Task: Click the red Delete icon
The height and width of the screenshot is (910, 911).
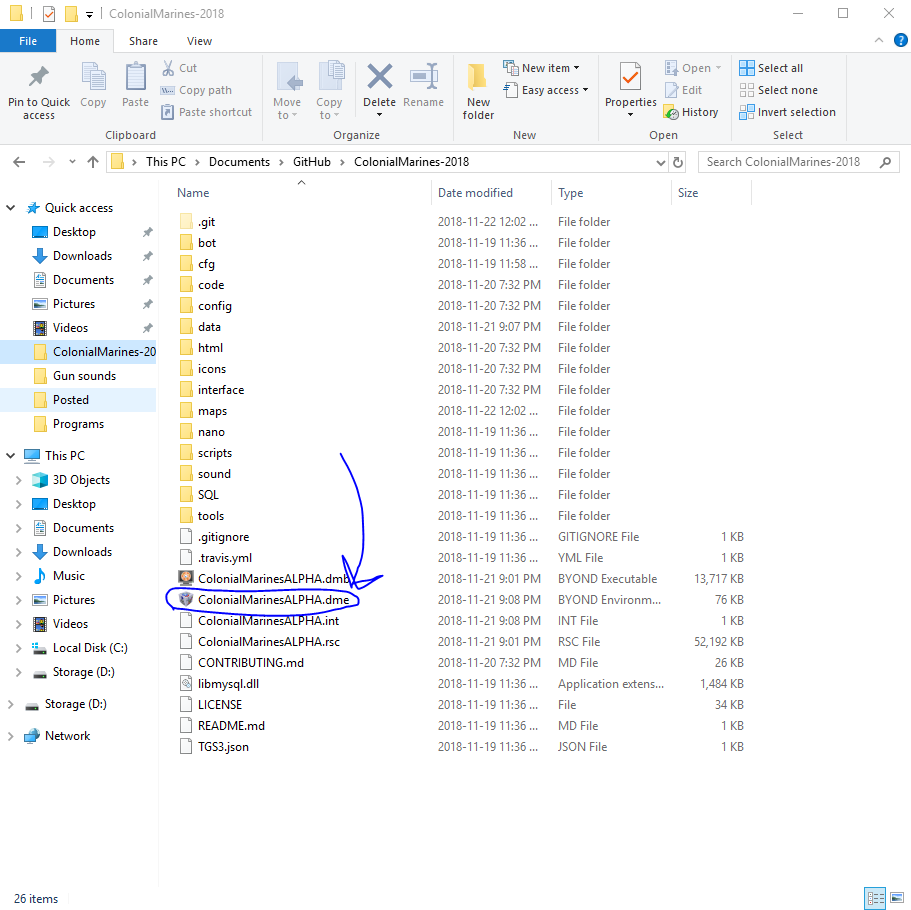Action: (x=379, y=77)
